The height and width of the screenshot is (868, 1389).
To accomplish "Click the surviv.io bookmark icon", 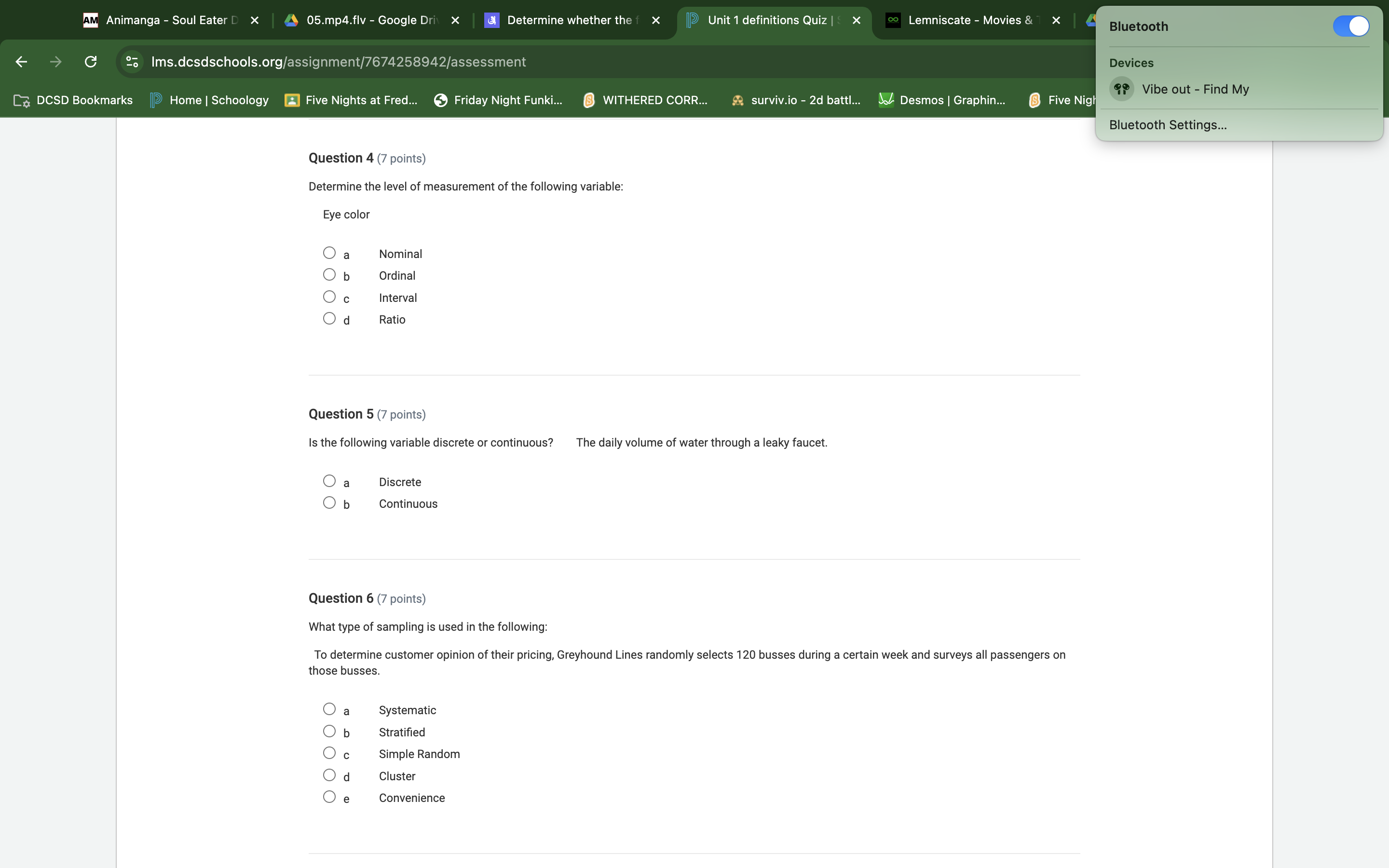I will 737,99.
